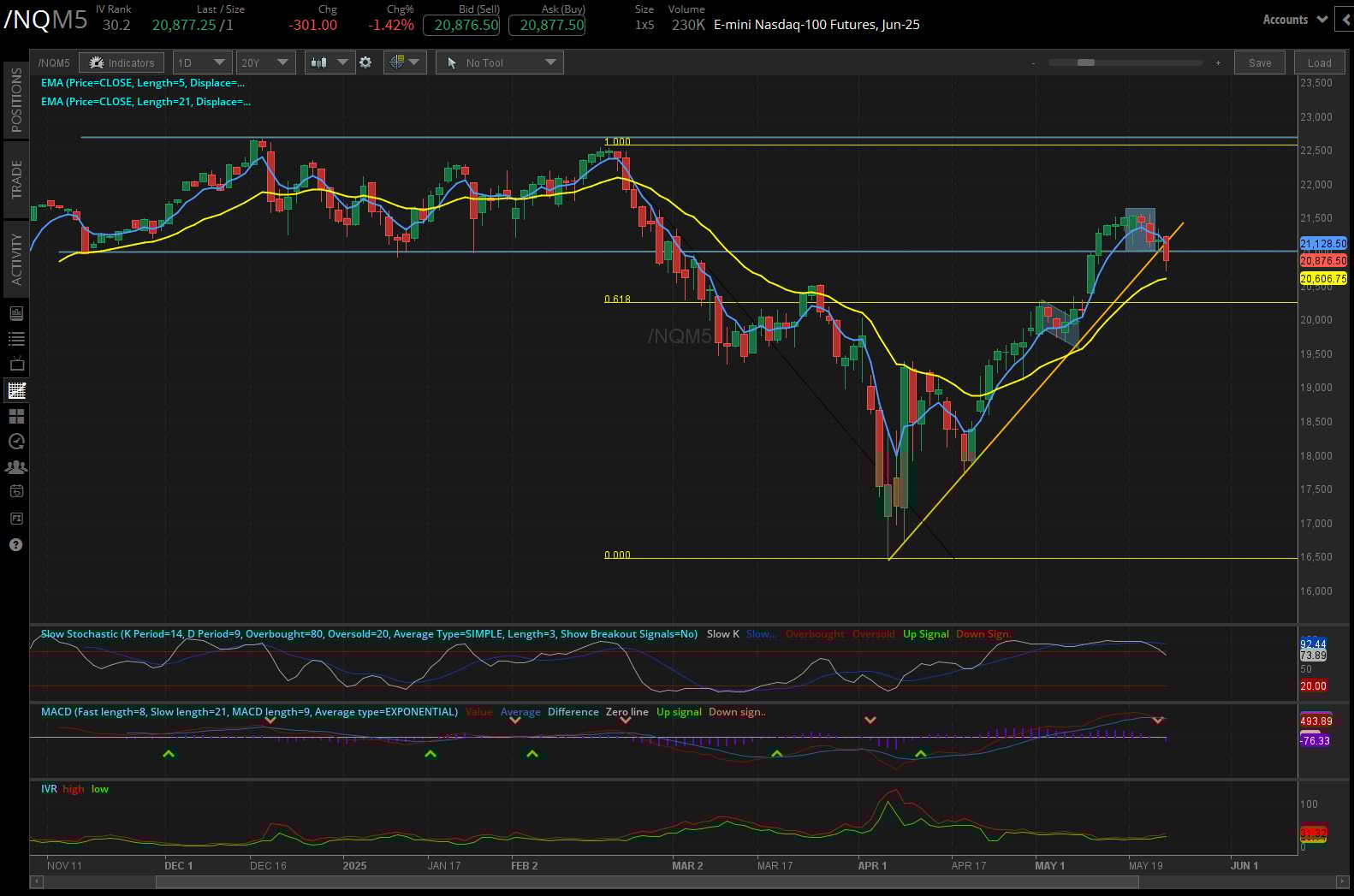Click the first MACD down signal arrow
This screenshot has width=1354, height=896.
(270, 721)
